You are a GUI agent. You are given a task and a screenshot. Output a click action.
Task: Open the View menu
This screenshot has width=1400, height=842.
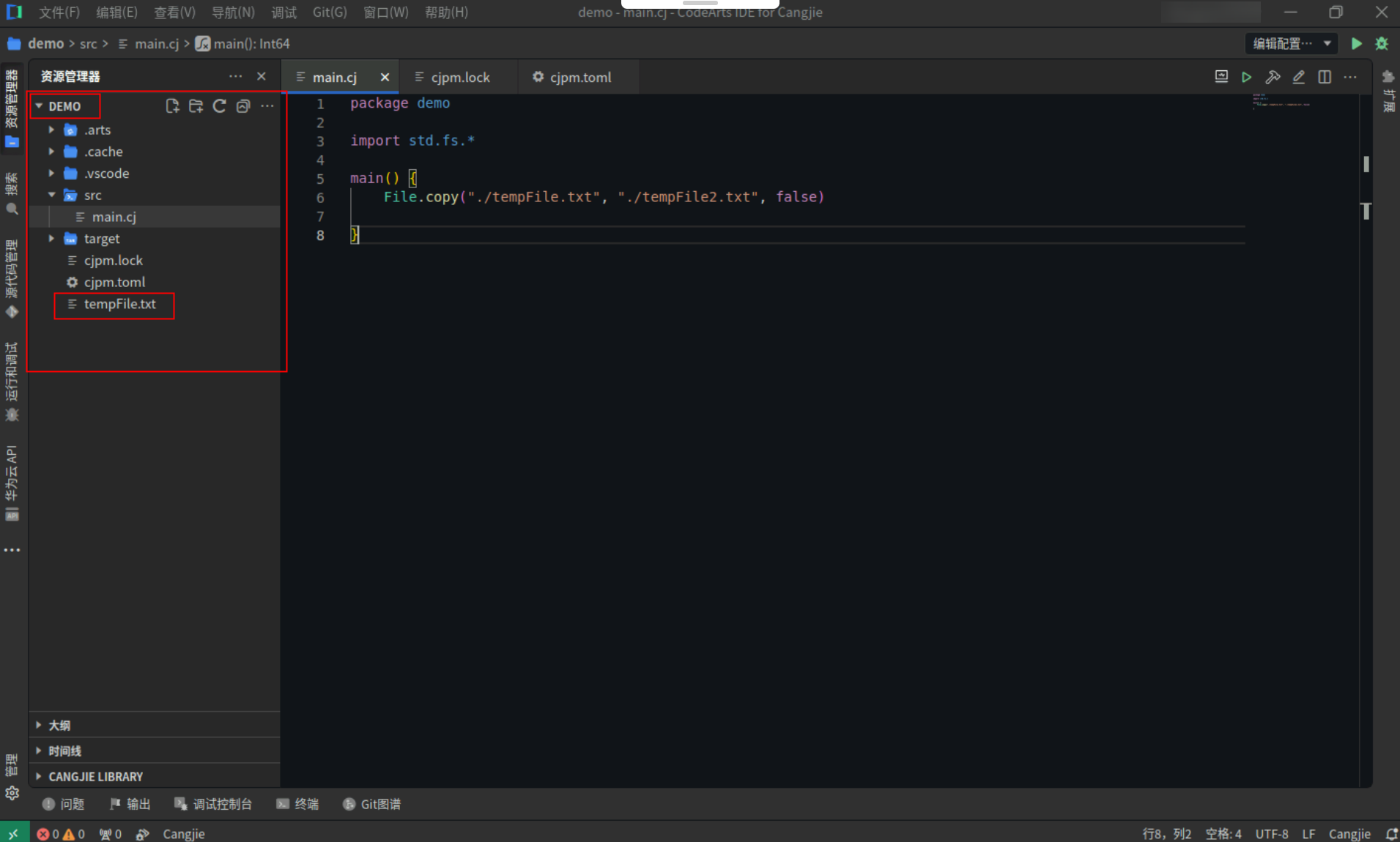[174, 12]
